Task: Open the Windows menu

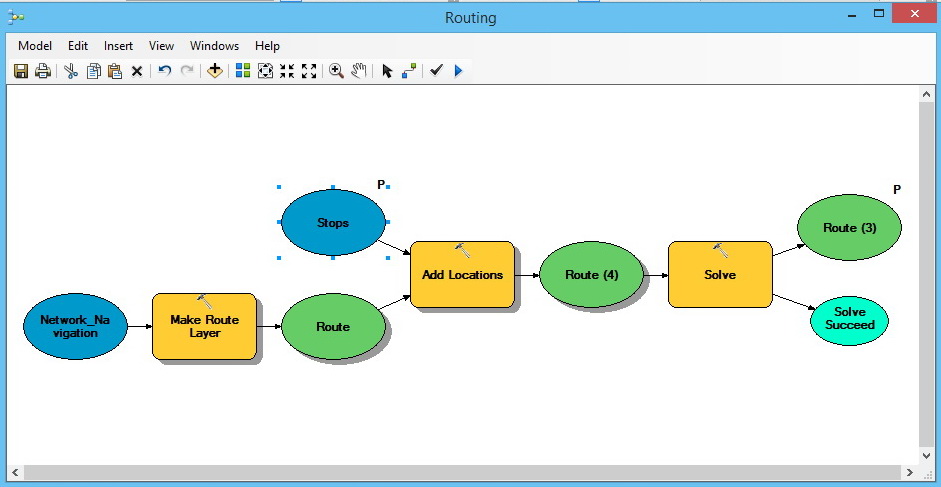Action: click(x=214, y=46)
